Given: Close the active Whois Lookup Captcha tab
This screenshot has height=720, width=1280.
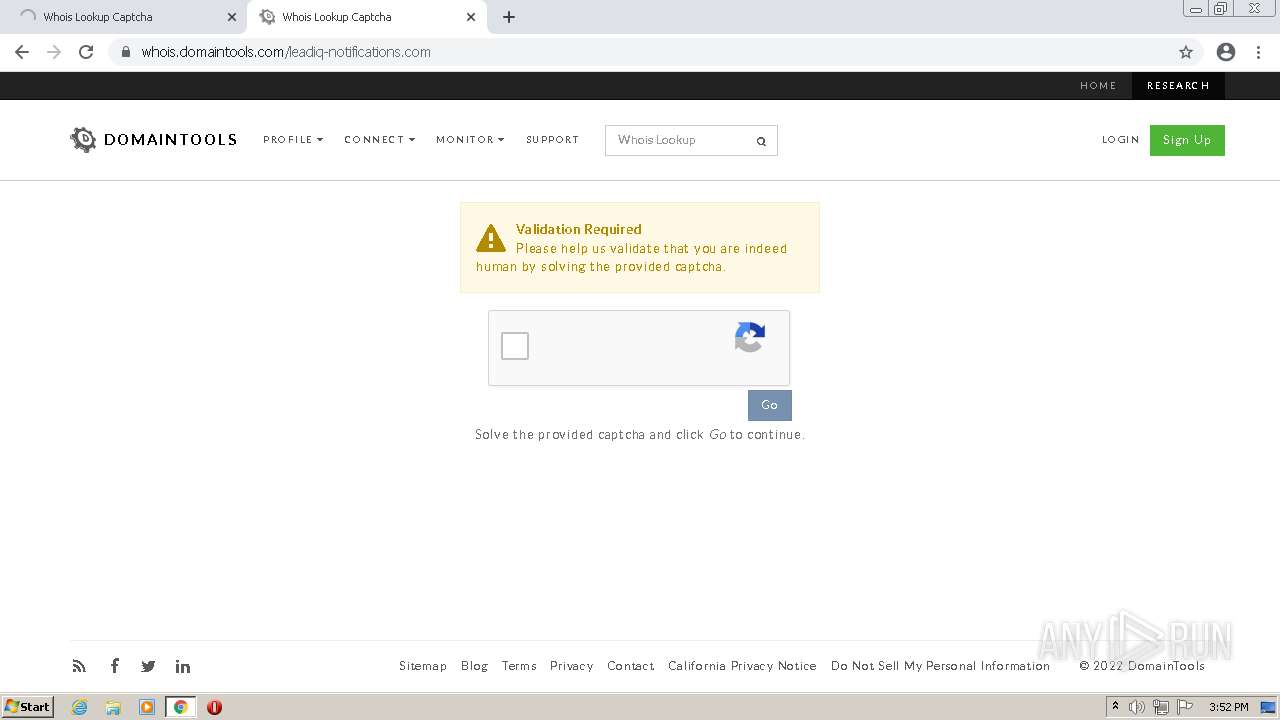Looking at the screenshot, I should [x=471, y=17].
